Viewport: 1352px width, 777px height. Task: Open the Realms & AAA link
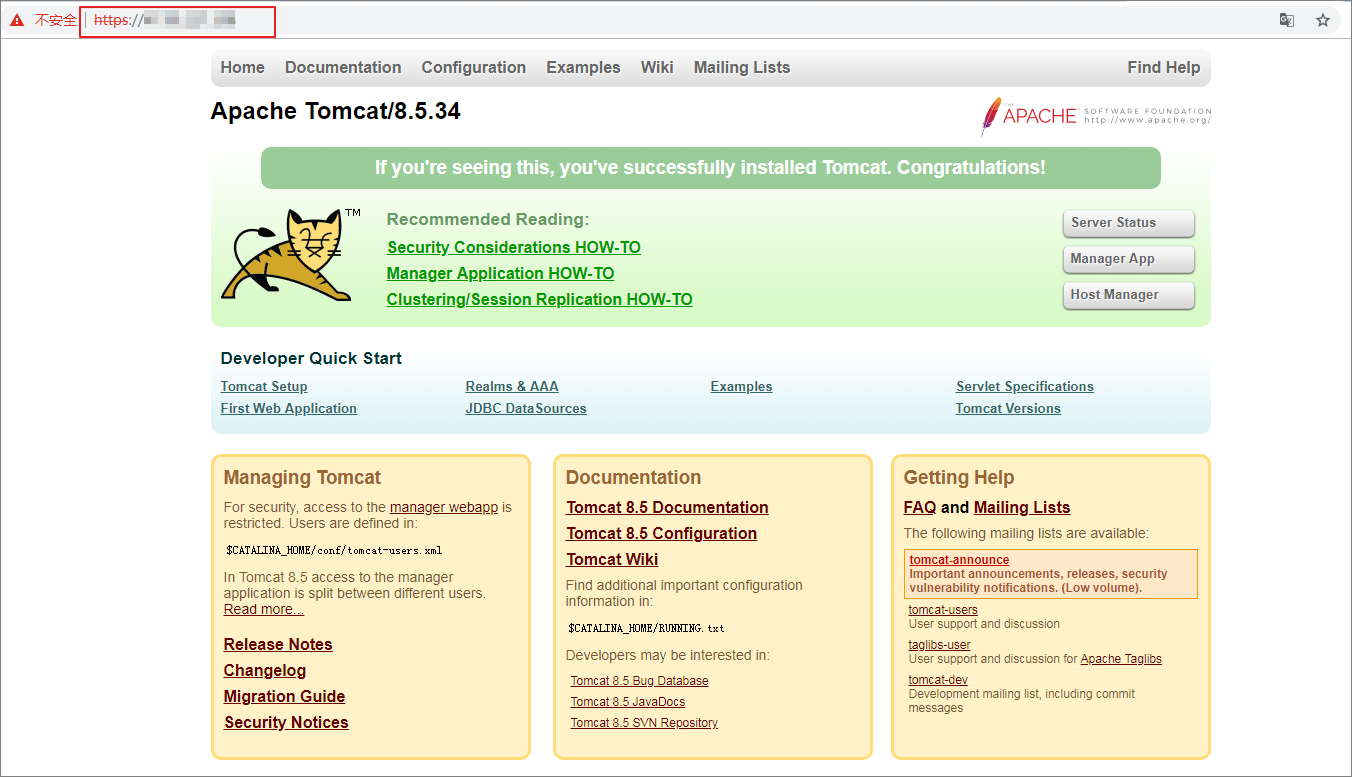[x=512, y=386]
